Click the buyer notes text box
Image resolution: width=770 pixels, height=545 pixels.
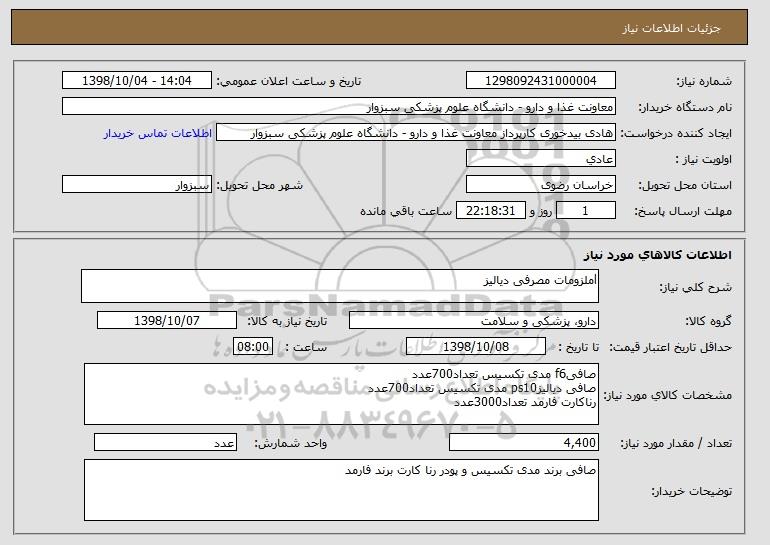341,490
